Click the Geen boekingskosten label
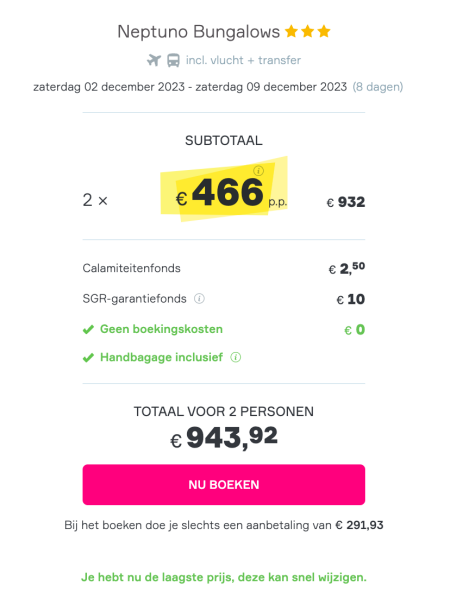The width and height of the screenshot is (450, 604). pos(161,329)
